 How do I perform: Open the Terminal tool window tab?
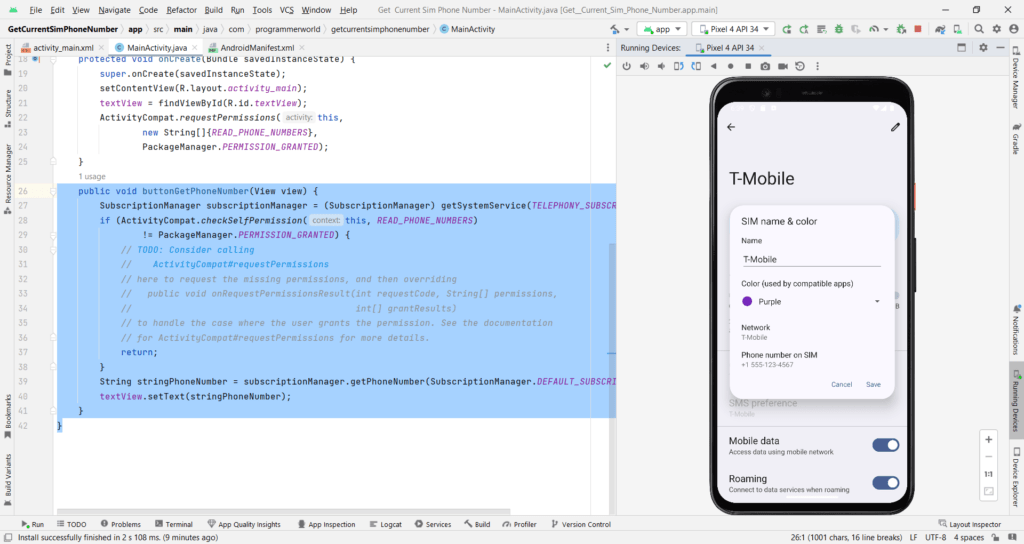tap(174, 524)
